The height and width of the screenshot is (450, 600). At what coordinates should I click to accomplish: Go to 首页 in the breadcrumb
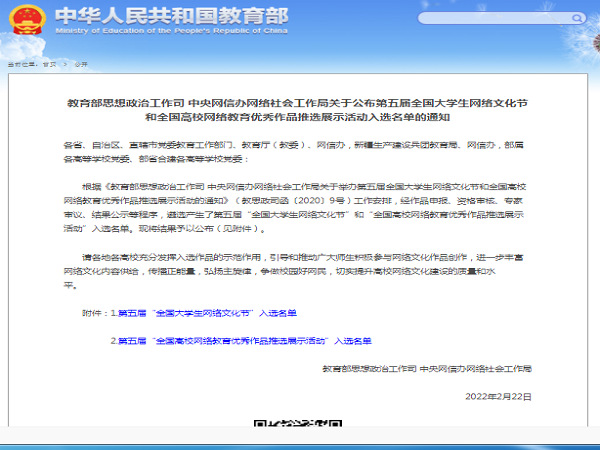47,62
